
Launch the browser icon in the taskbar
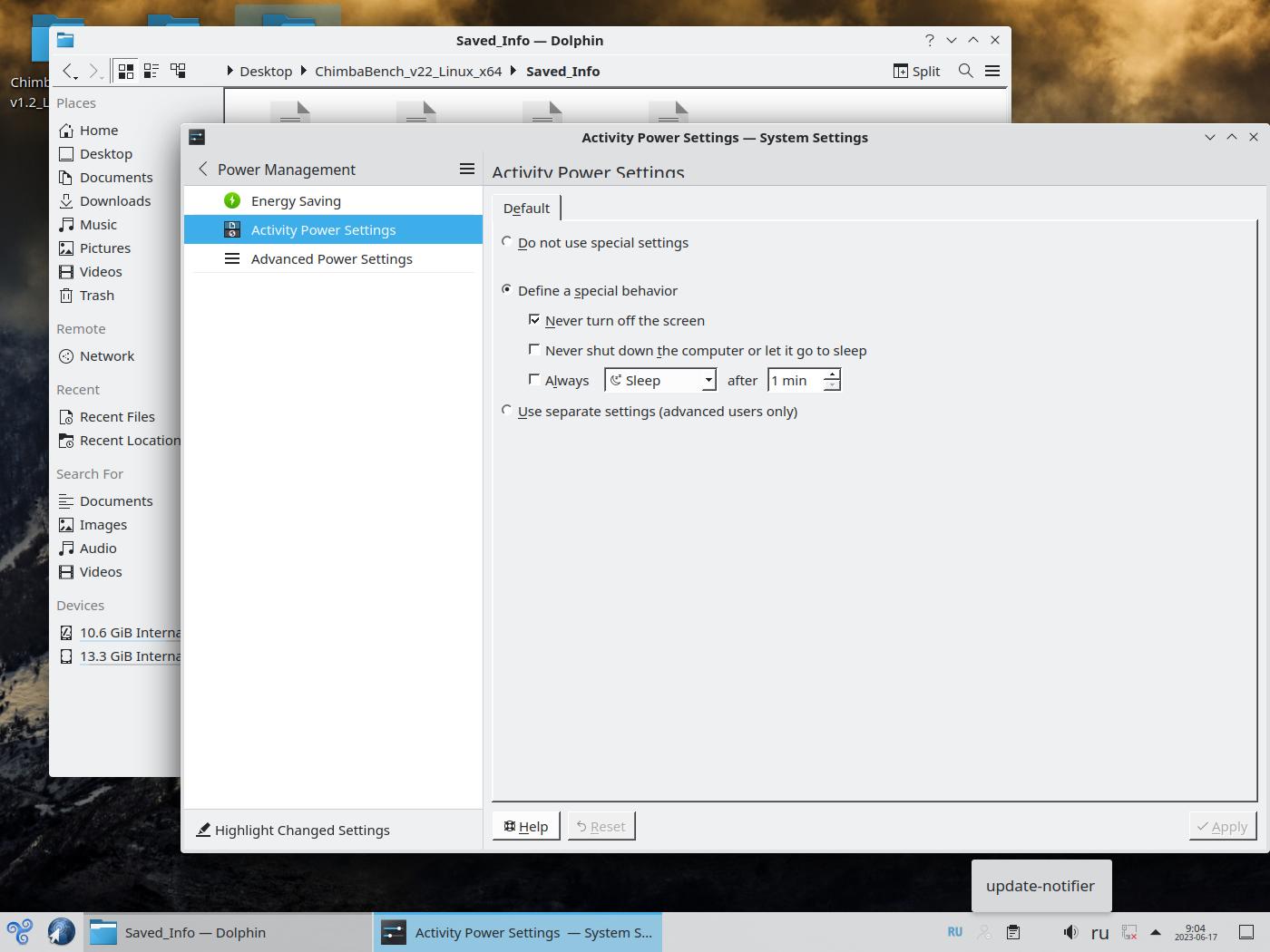coord(61,932)
